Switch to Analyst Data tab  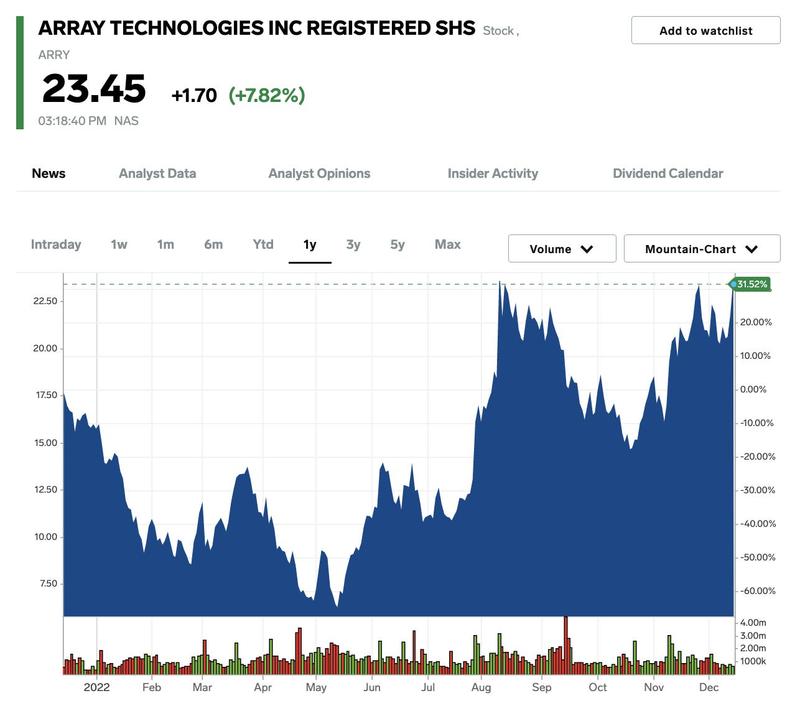[157, 173]
